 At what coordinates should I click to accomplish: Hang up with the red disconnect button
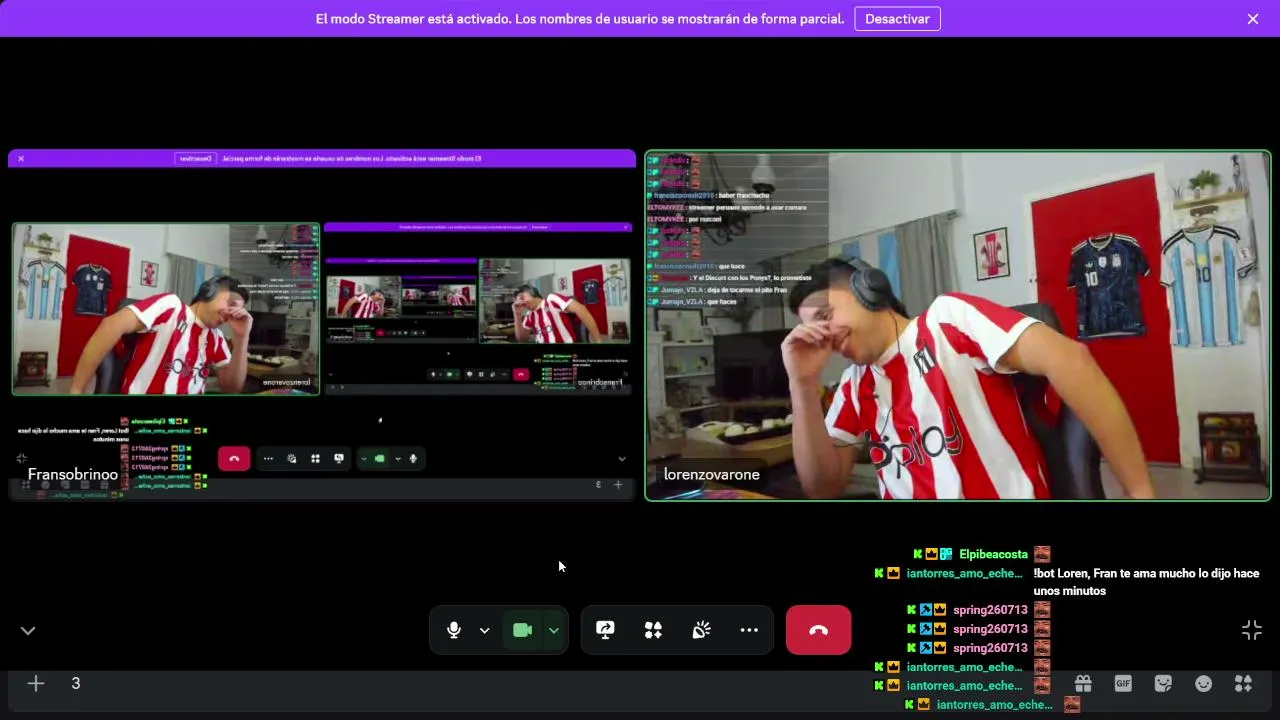(x=819, y=630)
